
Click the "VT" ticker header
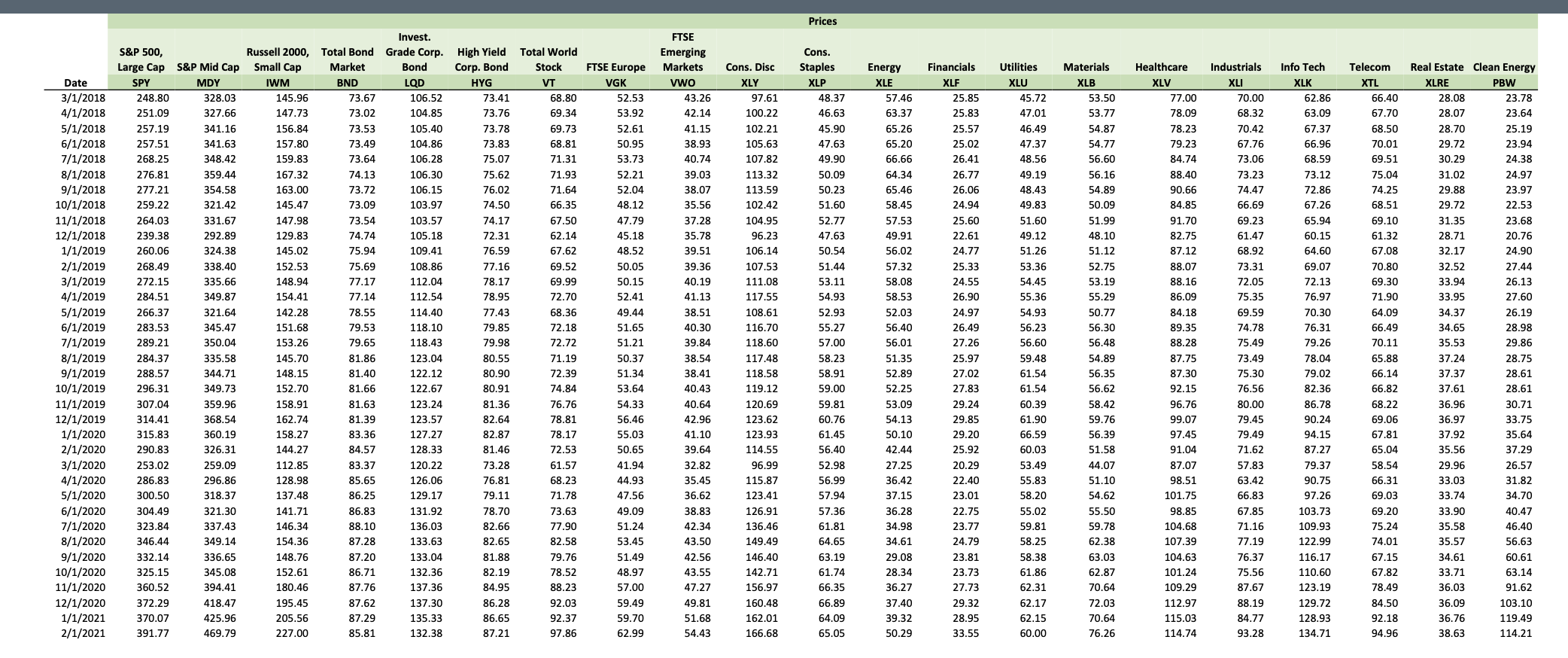coord(548,83)
